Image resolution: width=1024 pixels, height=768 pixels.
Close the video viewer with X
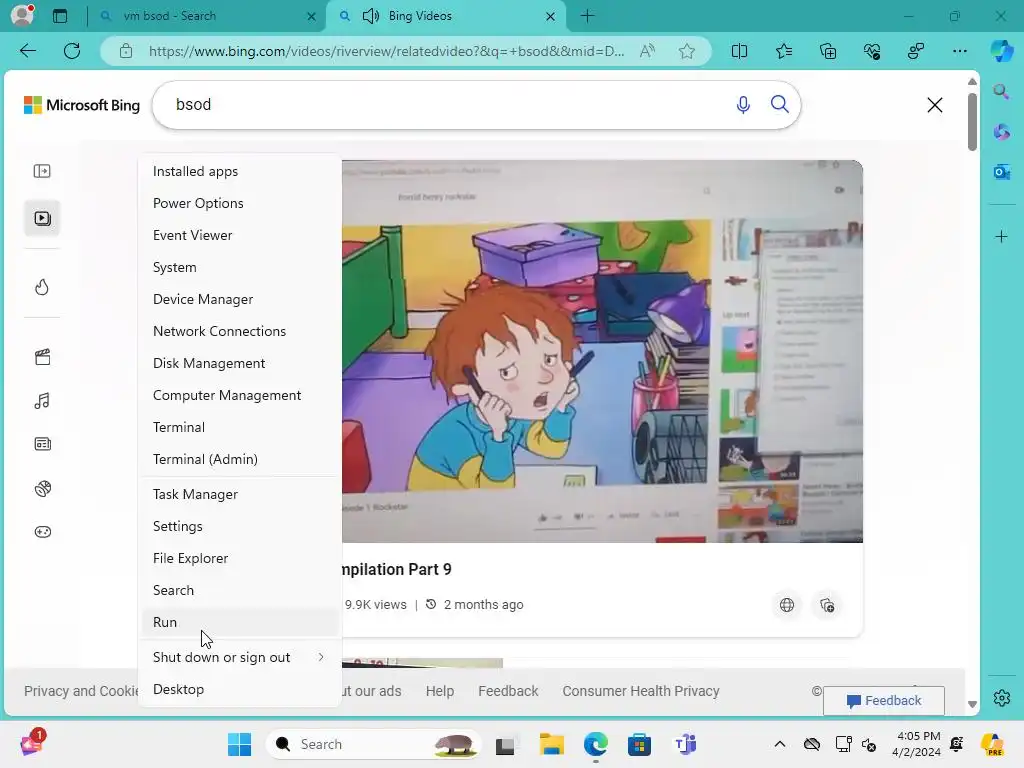(x=935, y=104)
